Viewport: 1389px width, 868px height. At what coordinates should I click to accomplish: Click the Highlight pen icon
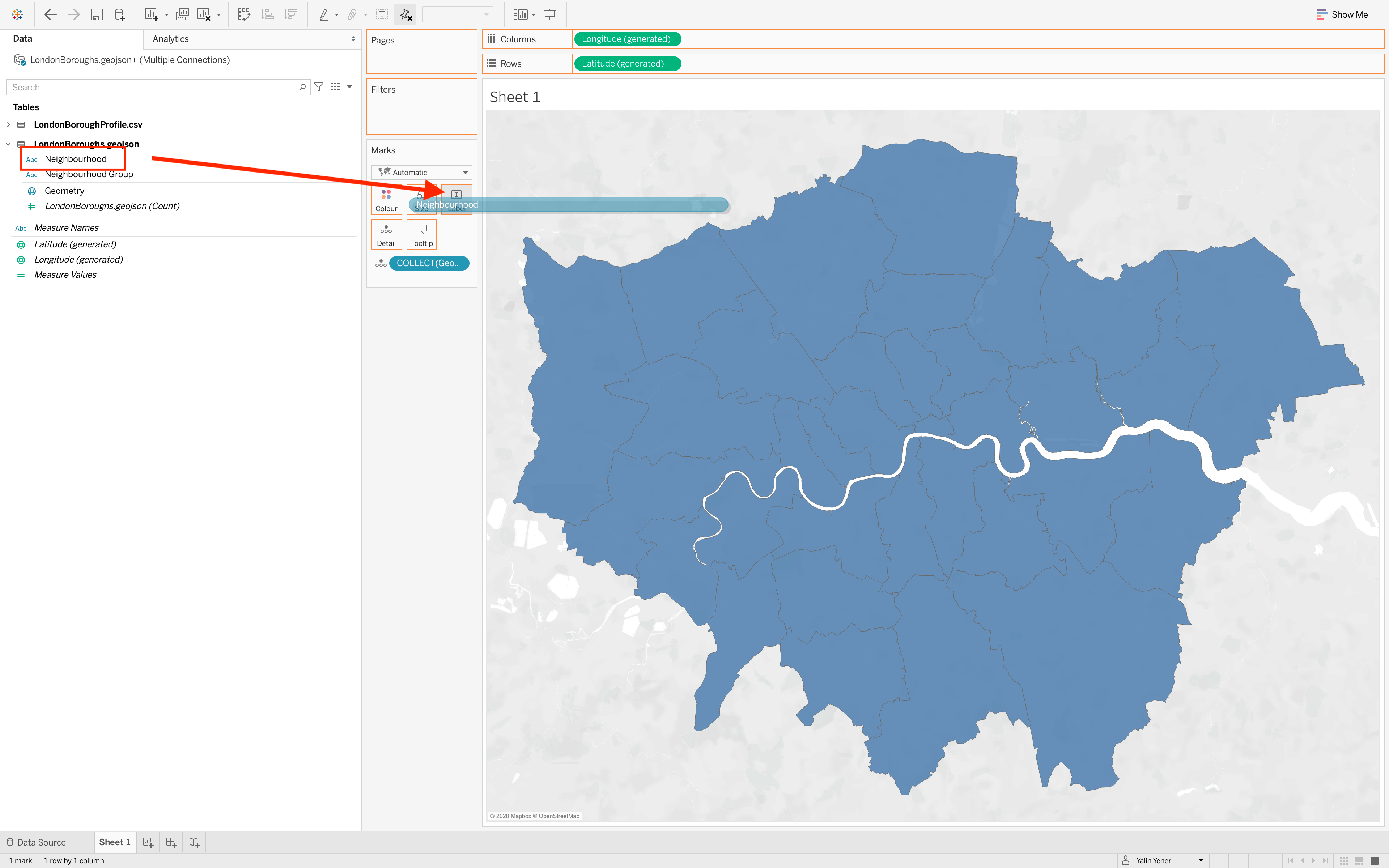point(324,14)
